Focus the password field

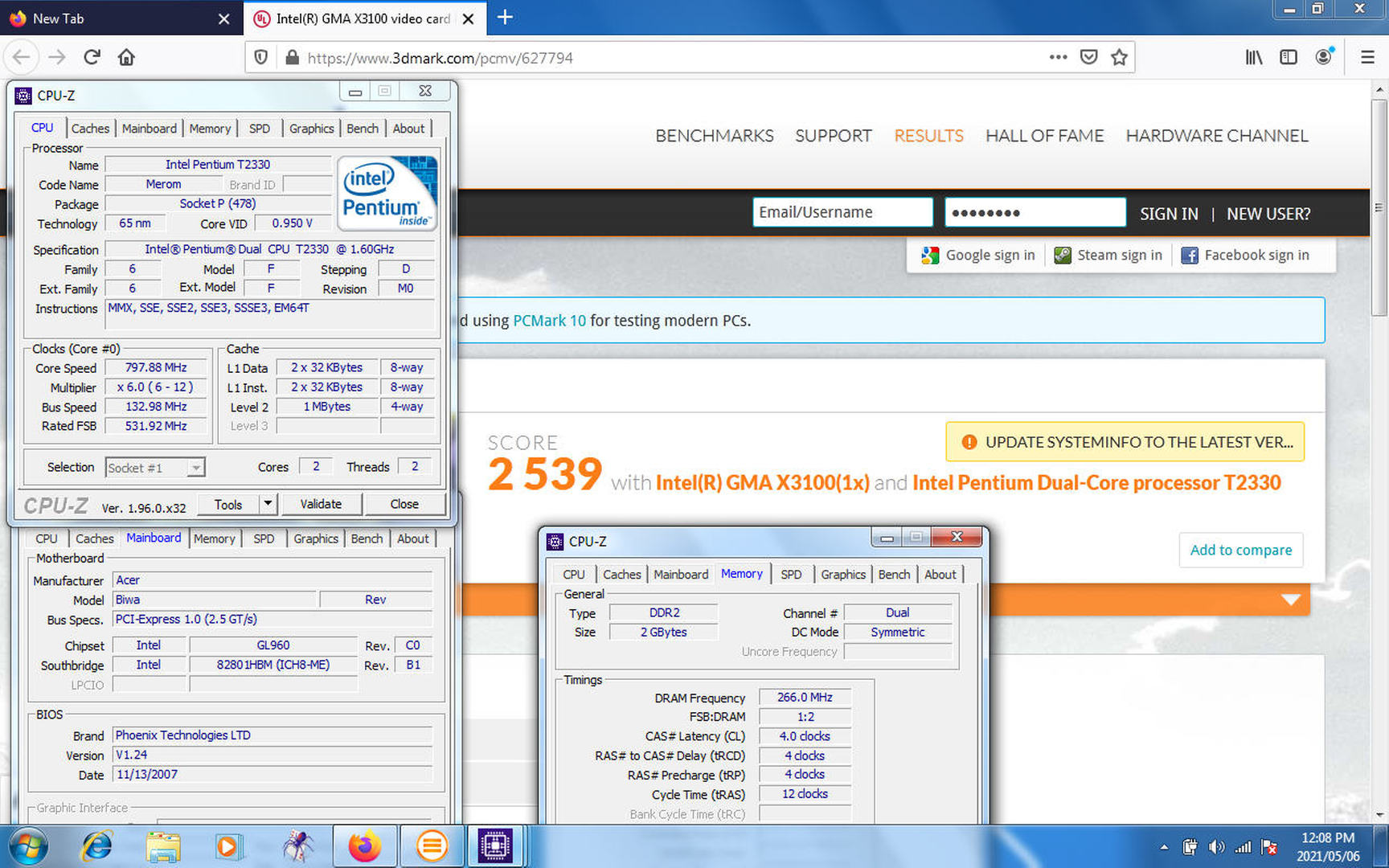1035,212
